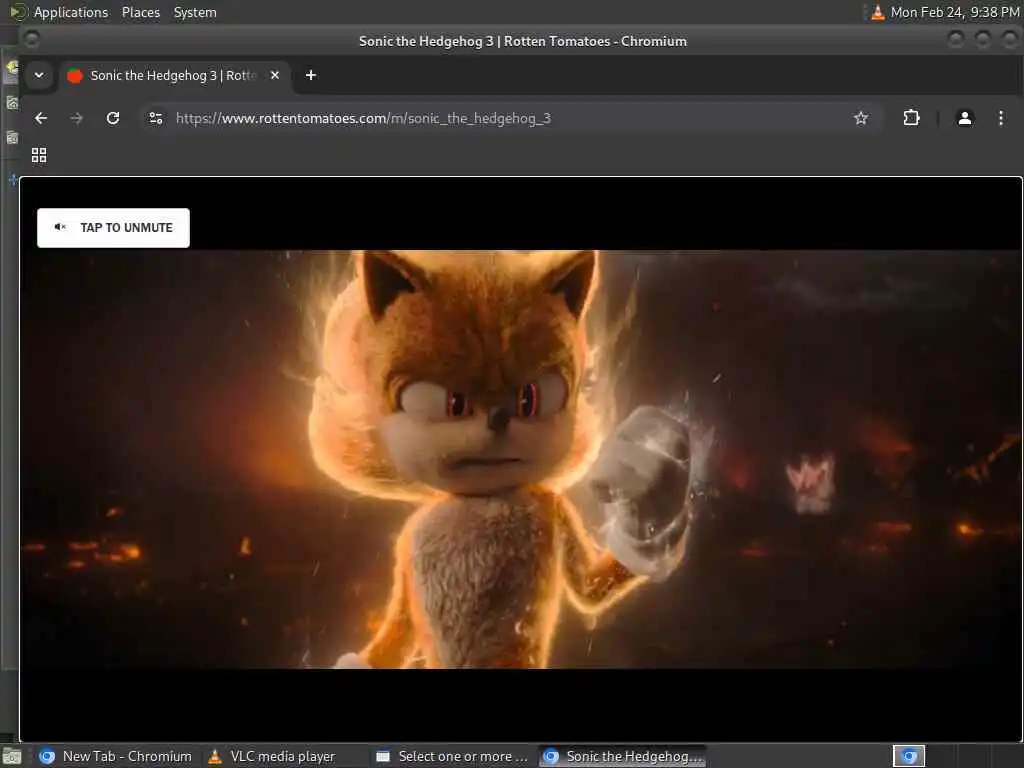Click the Rotten Tomatoes tab favicon
The height and width of the screenshot is (768, 1024).
tap(75, 76)
